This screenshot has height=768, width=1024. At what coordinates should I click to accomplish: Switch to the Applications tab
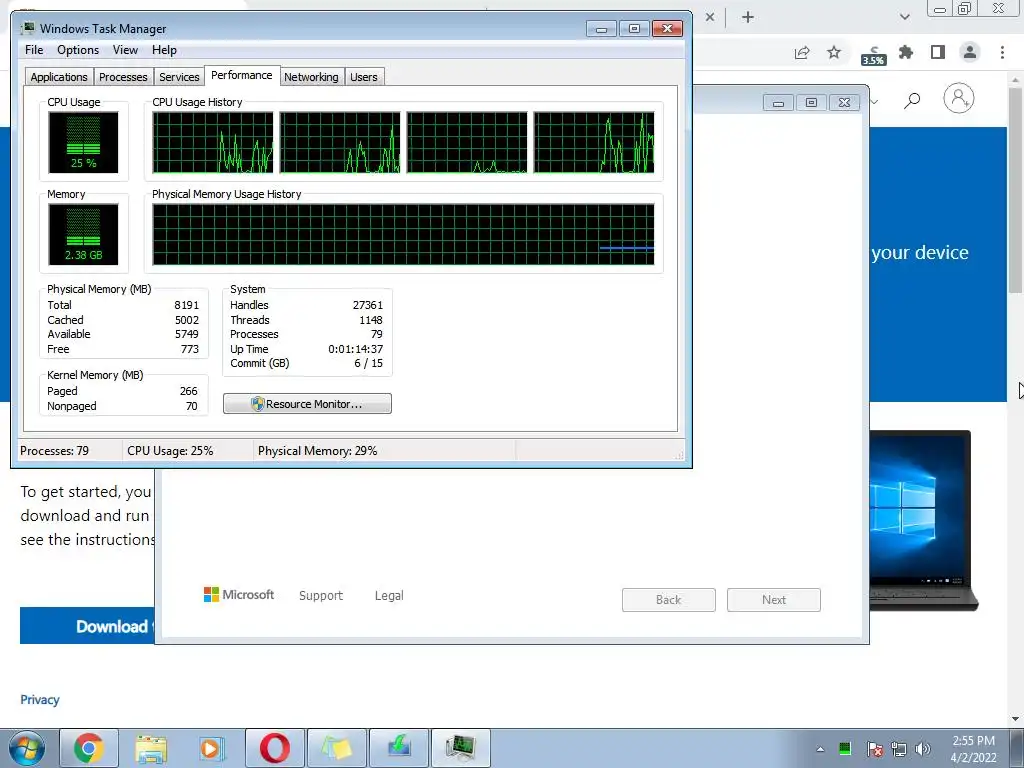coord(59,77)
